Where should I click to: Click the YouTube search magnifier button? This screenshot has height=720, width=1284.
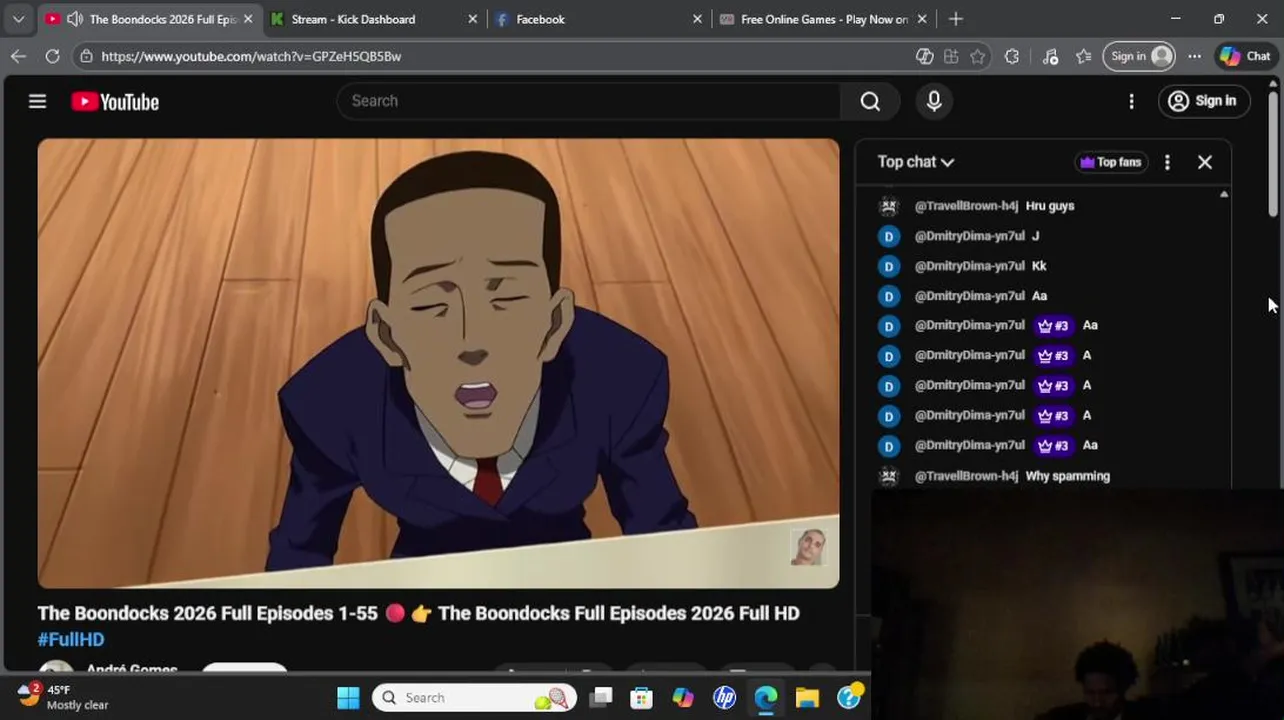click(x=870, y=101)
